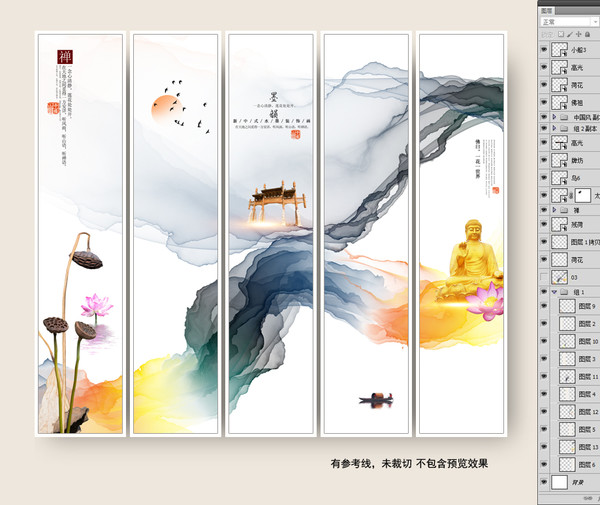Screen dimensions: 600x505
Task: Click mask link icon on 鸟6's lower neighbor layer
Action: click(x=571, y=195)
